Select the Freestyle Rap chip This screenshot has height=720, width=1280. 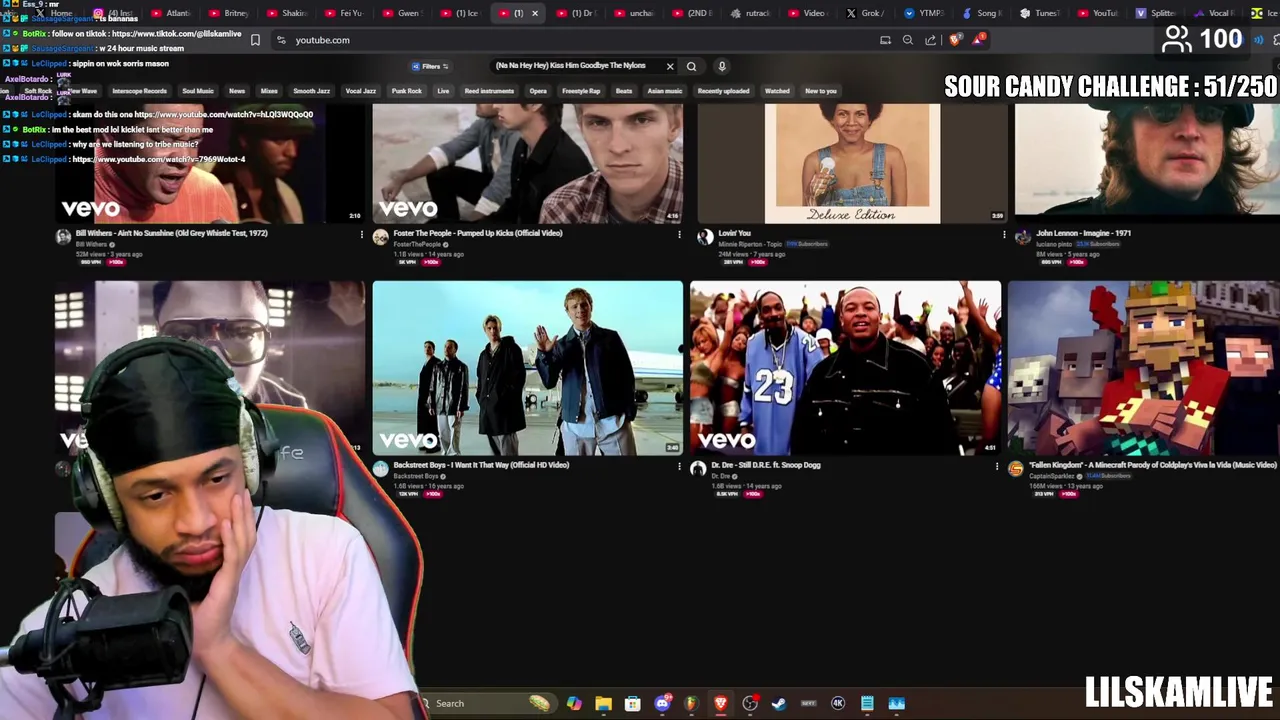click(x=581, y=91)
